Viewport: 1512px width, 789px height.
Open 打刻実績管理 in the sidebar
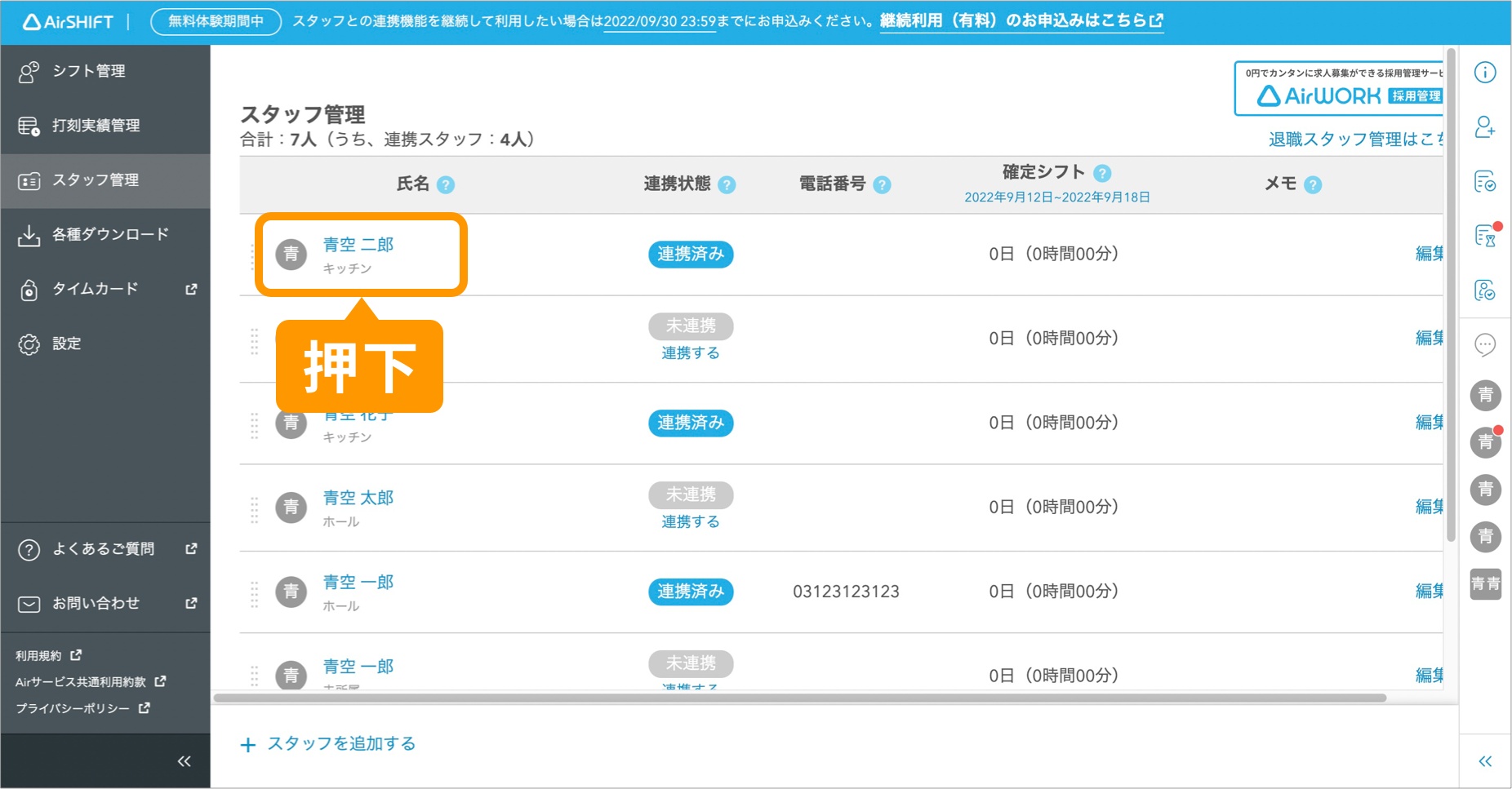96,126
